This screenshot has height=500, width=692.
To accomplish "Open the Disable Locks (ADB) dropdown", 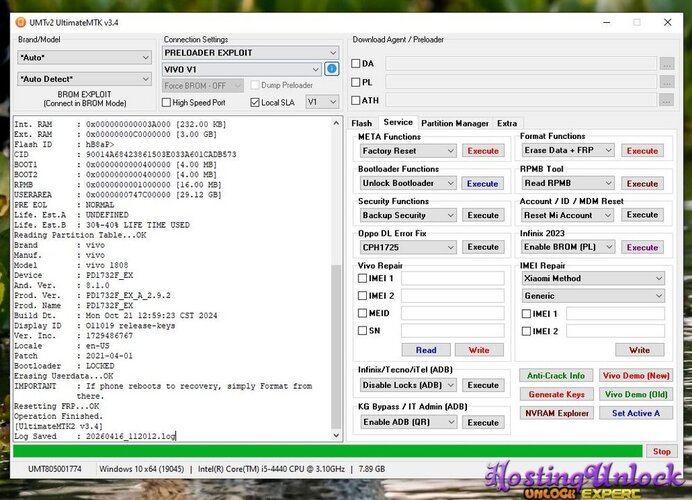I will coord(408,385).
